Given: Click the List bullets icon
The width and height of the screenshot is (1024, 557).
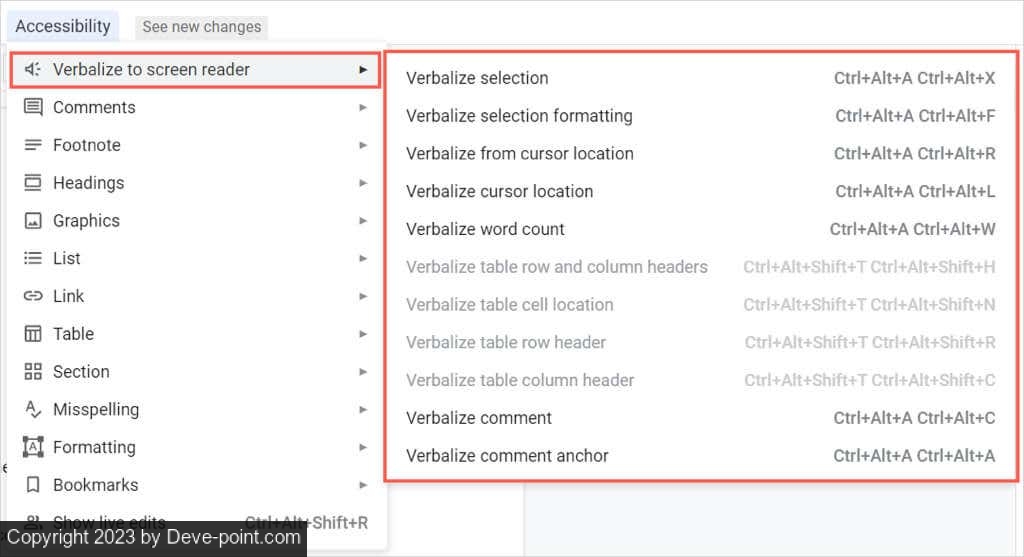Looking at the screenshot, I should pyautogui.click(x=33, y=258).
